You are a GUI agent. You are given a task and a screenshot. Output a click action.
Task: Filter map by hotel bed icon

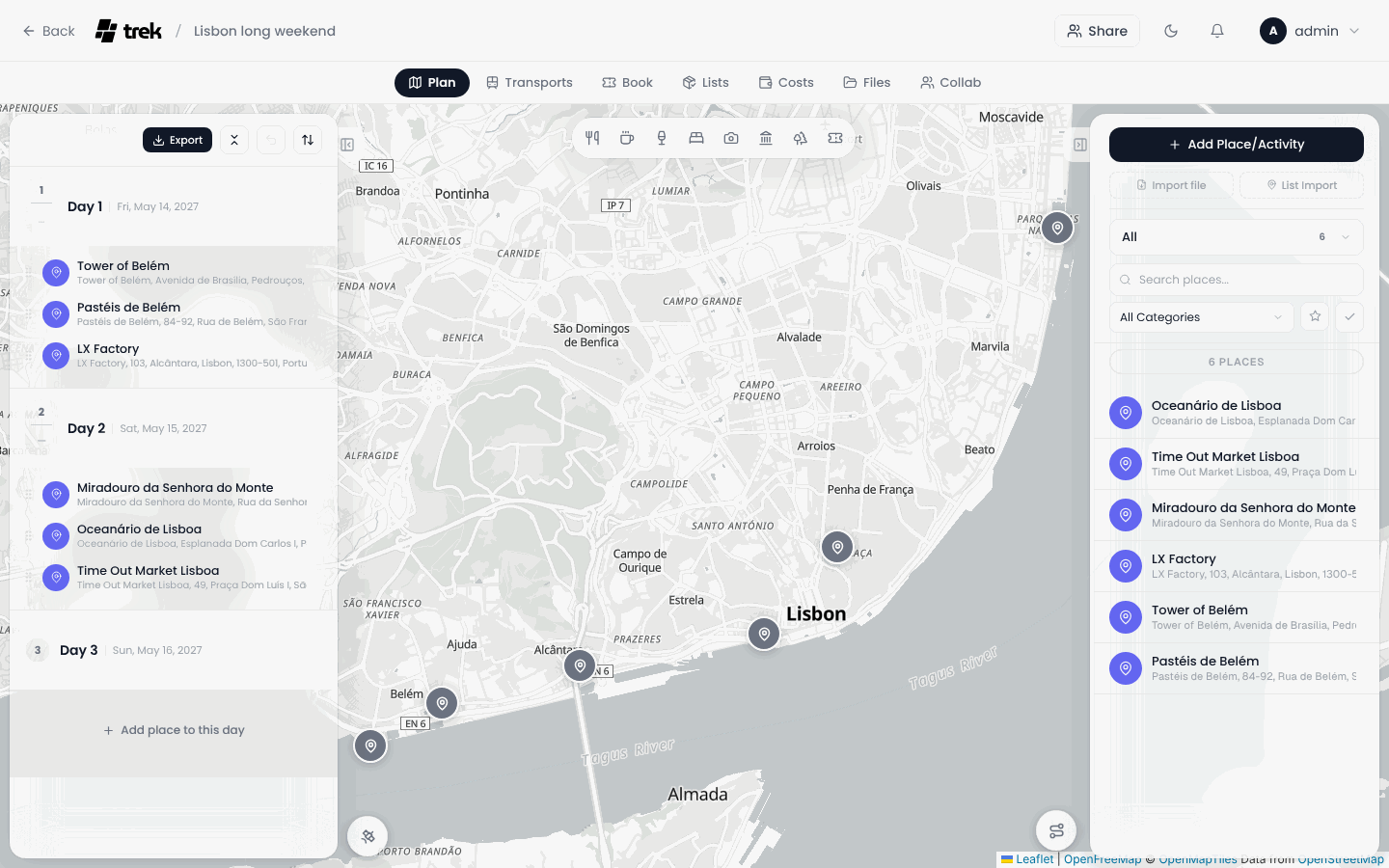click(696, 138)
